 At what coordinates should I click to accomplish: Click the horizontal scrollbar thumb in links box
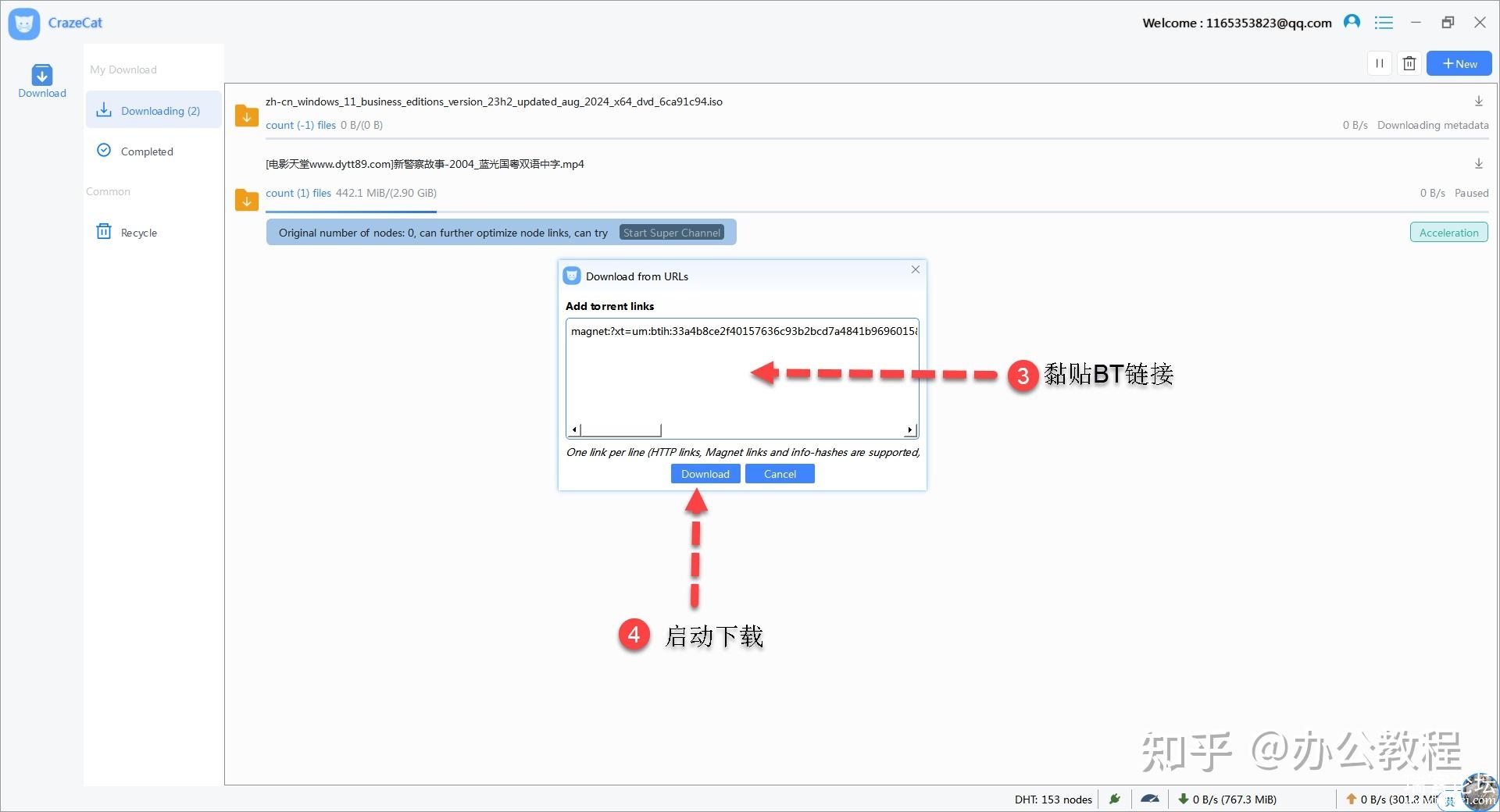621,430
